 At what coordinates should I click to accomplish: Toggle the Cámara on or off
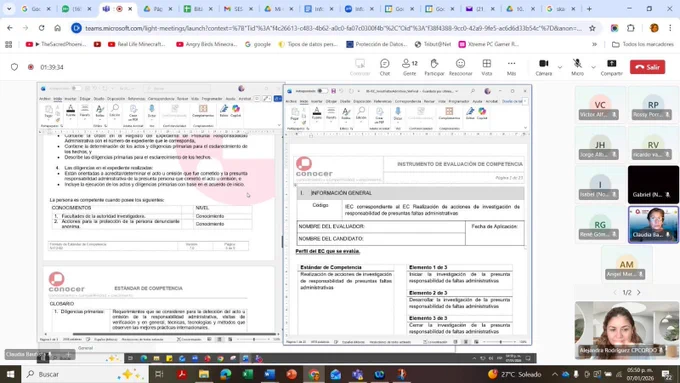(543, 67)
